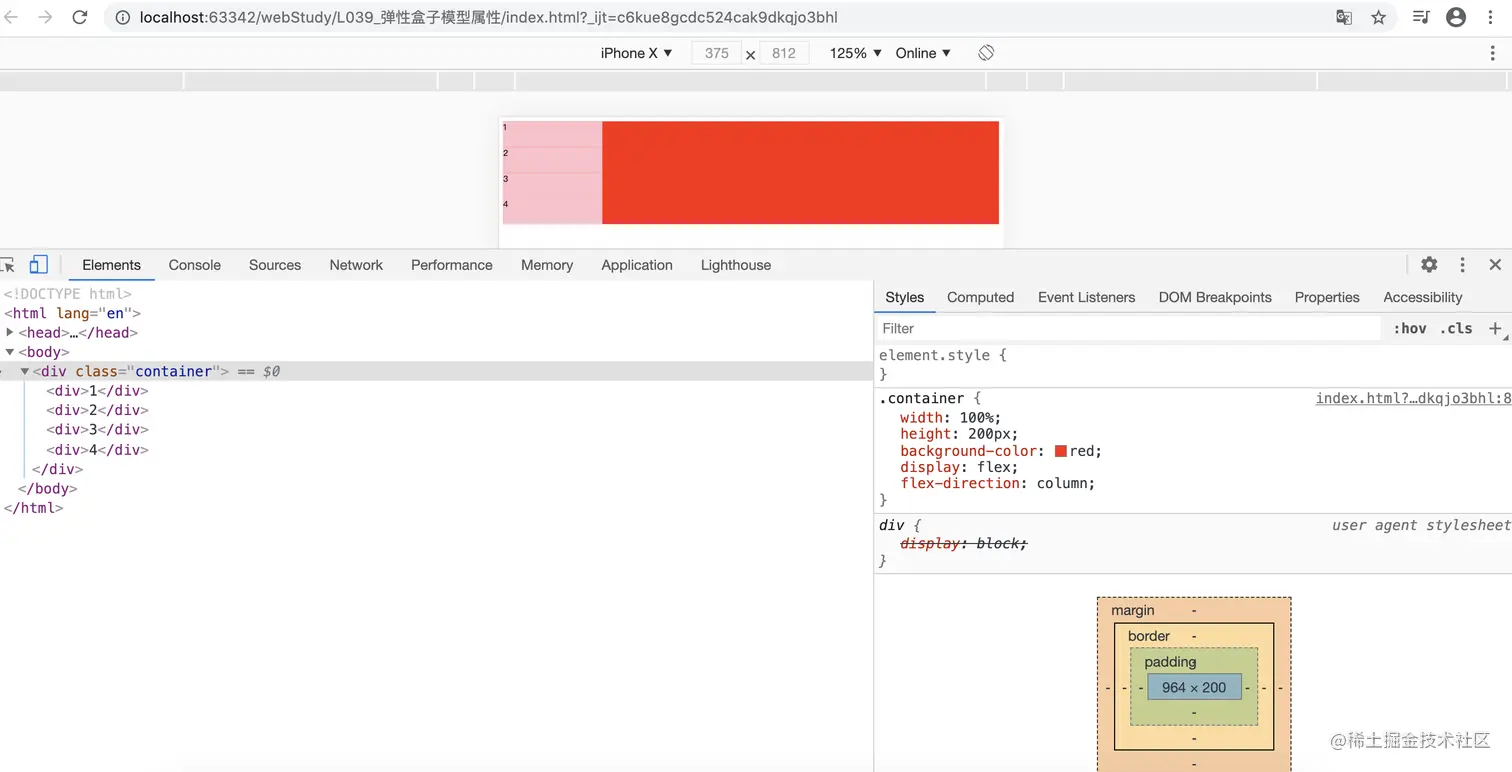Click the viewport width field 375
Image resolution: width=1512 pixels, height=772 pixels.
(x=716, y=53)
